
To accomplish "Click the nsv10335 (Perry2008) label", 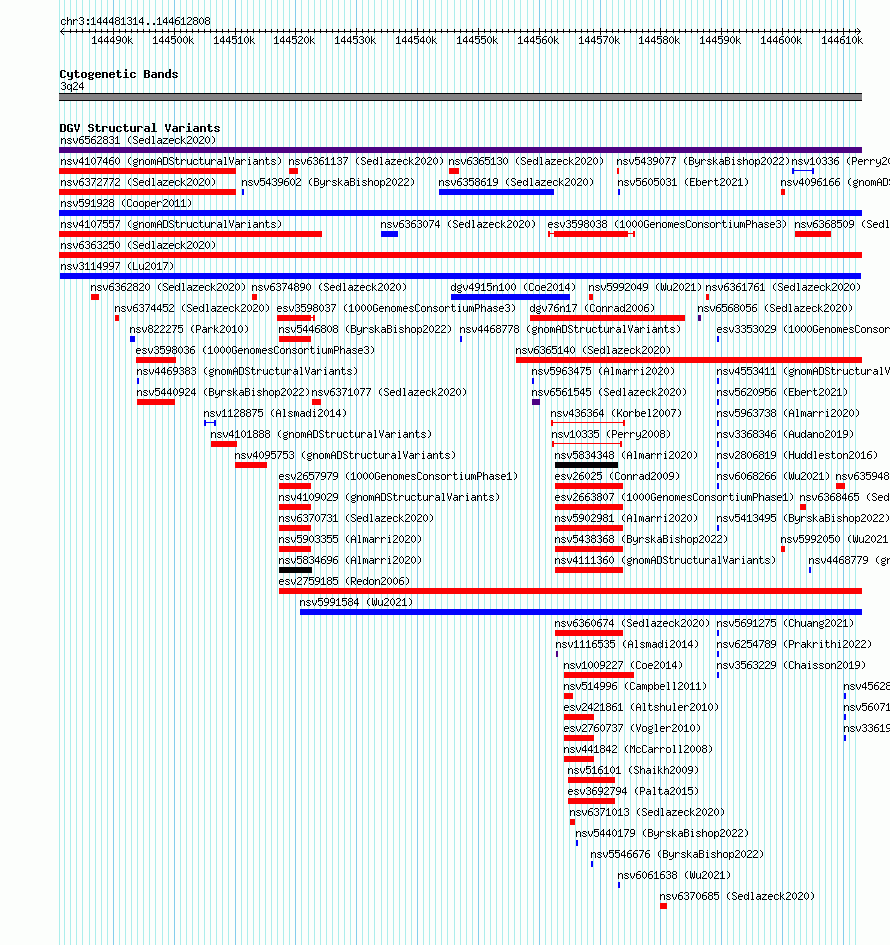I will (611, 435).
